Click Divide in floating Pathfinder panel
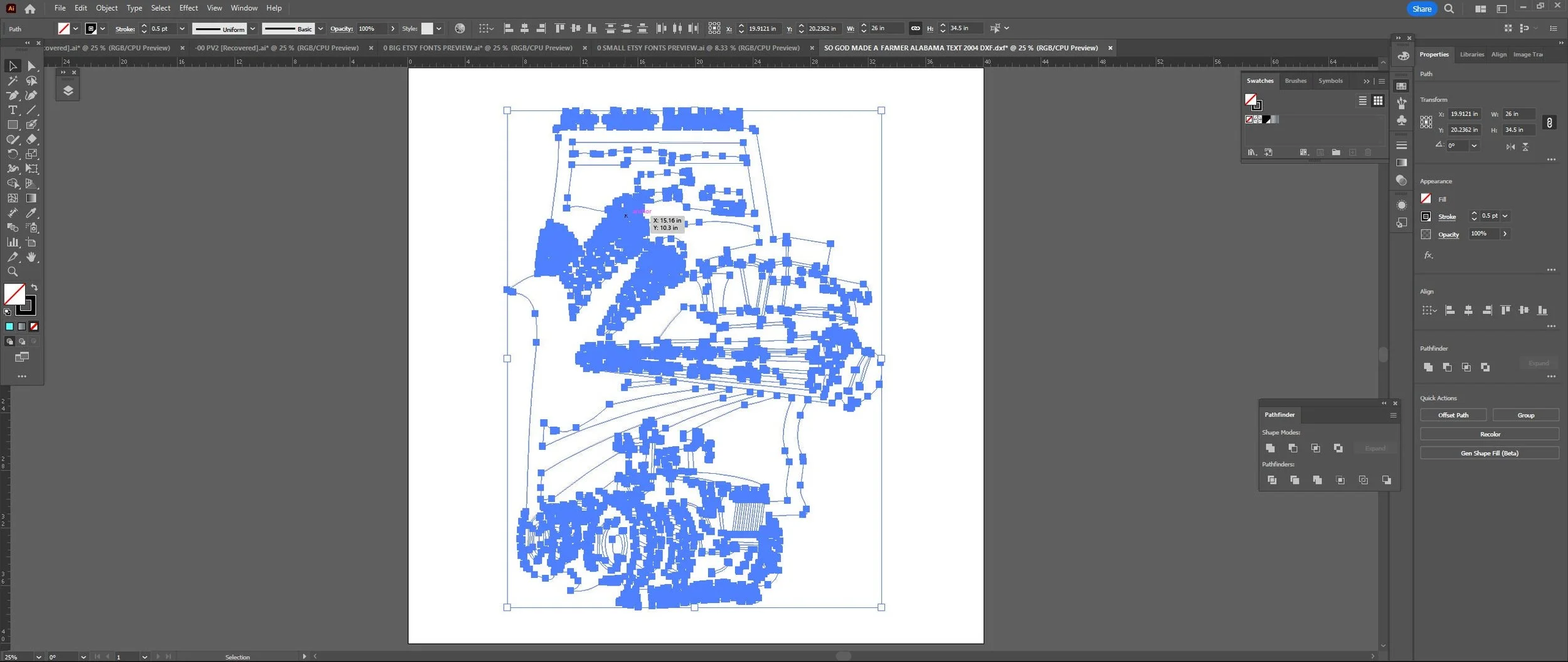The height and width of the screenshot is (662, 1568). coord(1272,480)
